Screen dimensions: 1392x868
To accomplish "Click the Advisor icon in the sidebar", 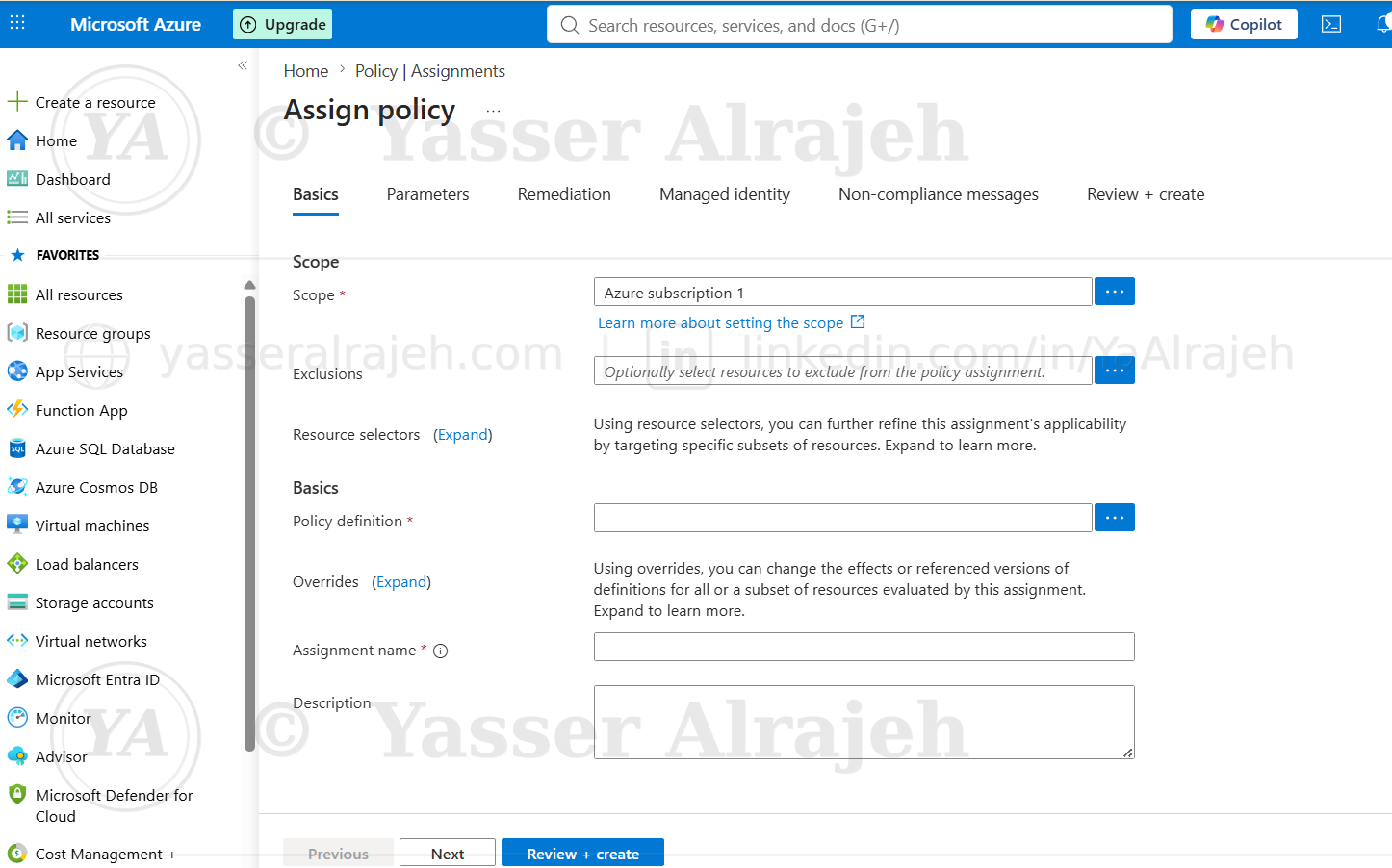I will point(17,755).
